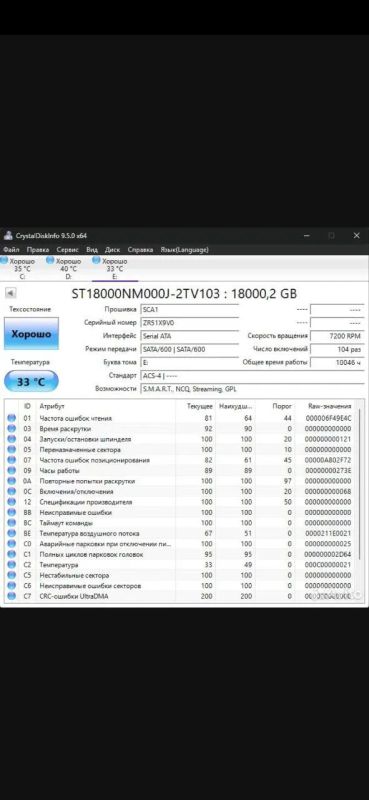Click status icon for attribute 0A spin retries

[x=11, y=481]
